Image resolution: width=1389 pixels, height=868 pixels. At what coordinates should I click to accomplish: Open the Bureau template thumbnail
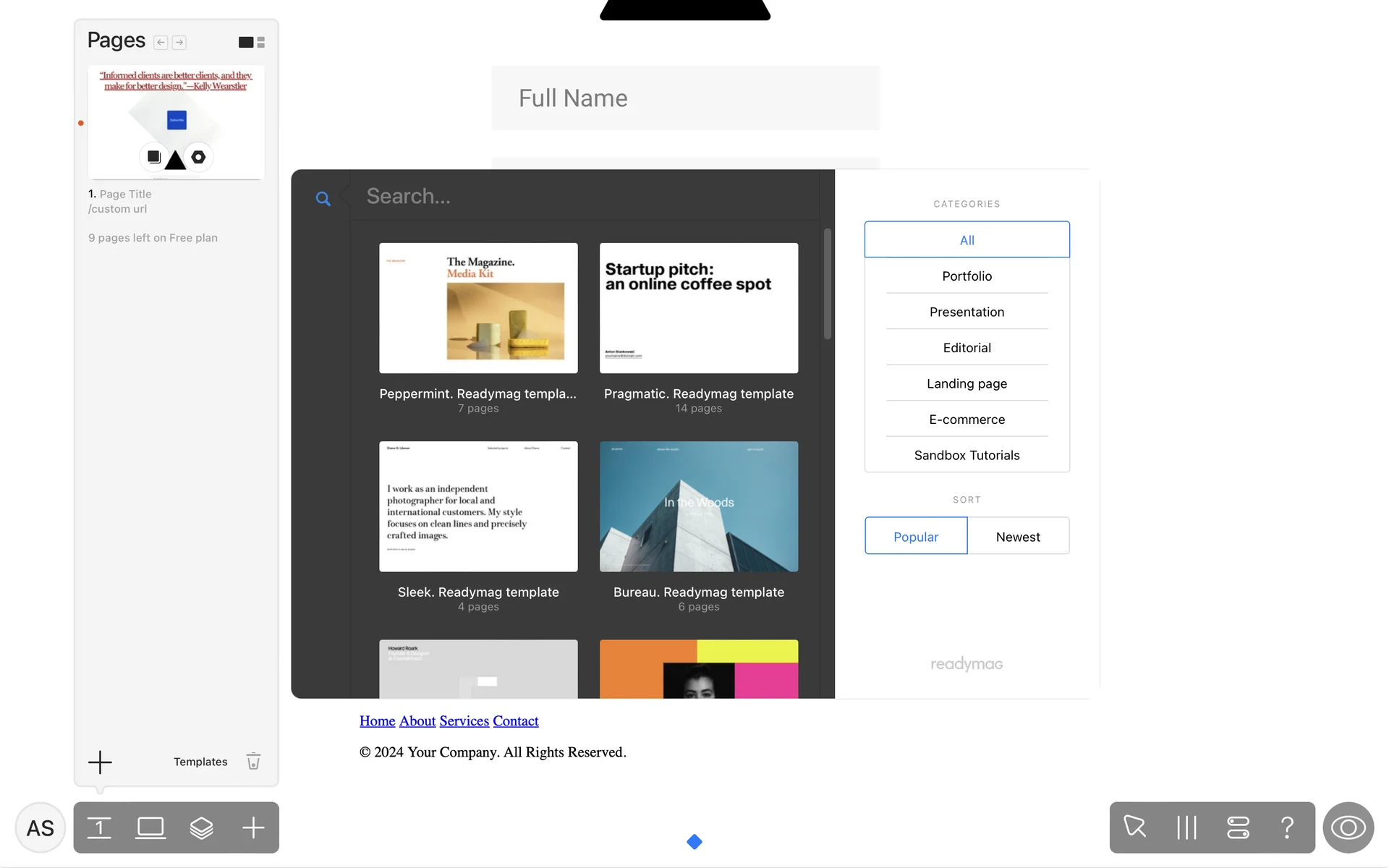[x=698, y=506]
